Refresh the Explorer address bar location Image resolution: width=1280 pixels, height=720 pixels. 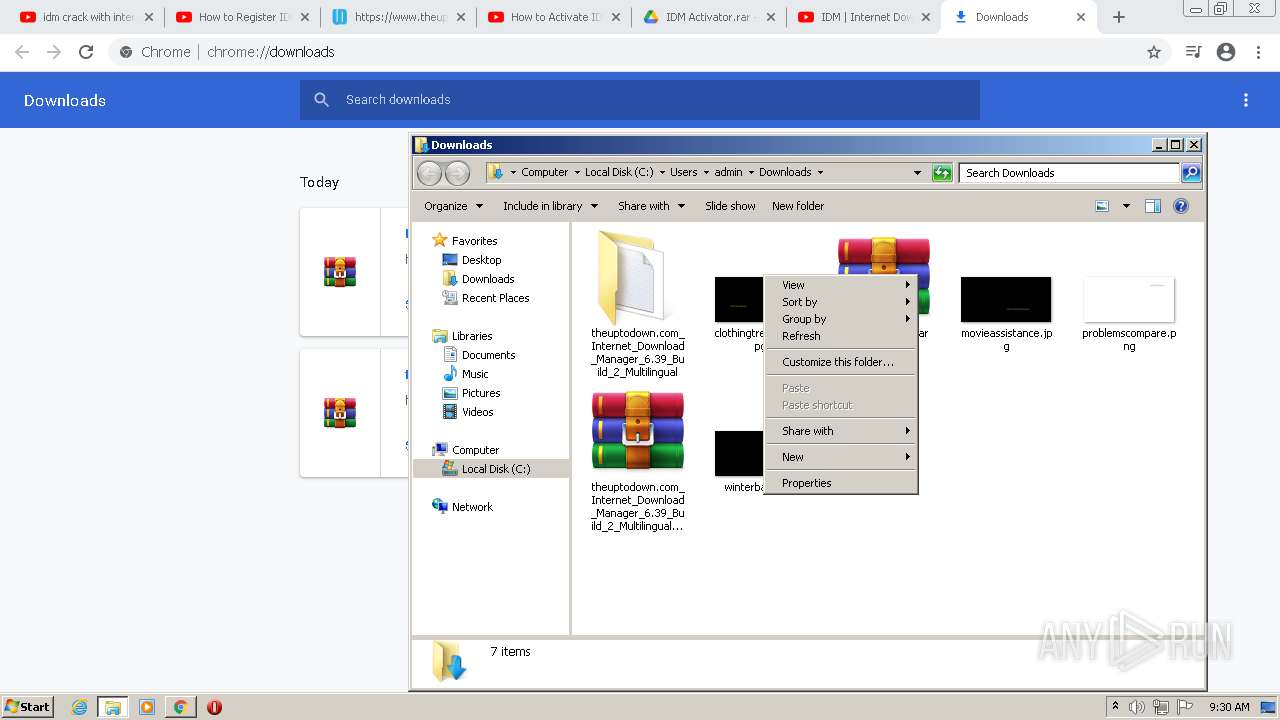click(x=942, y=173)
